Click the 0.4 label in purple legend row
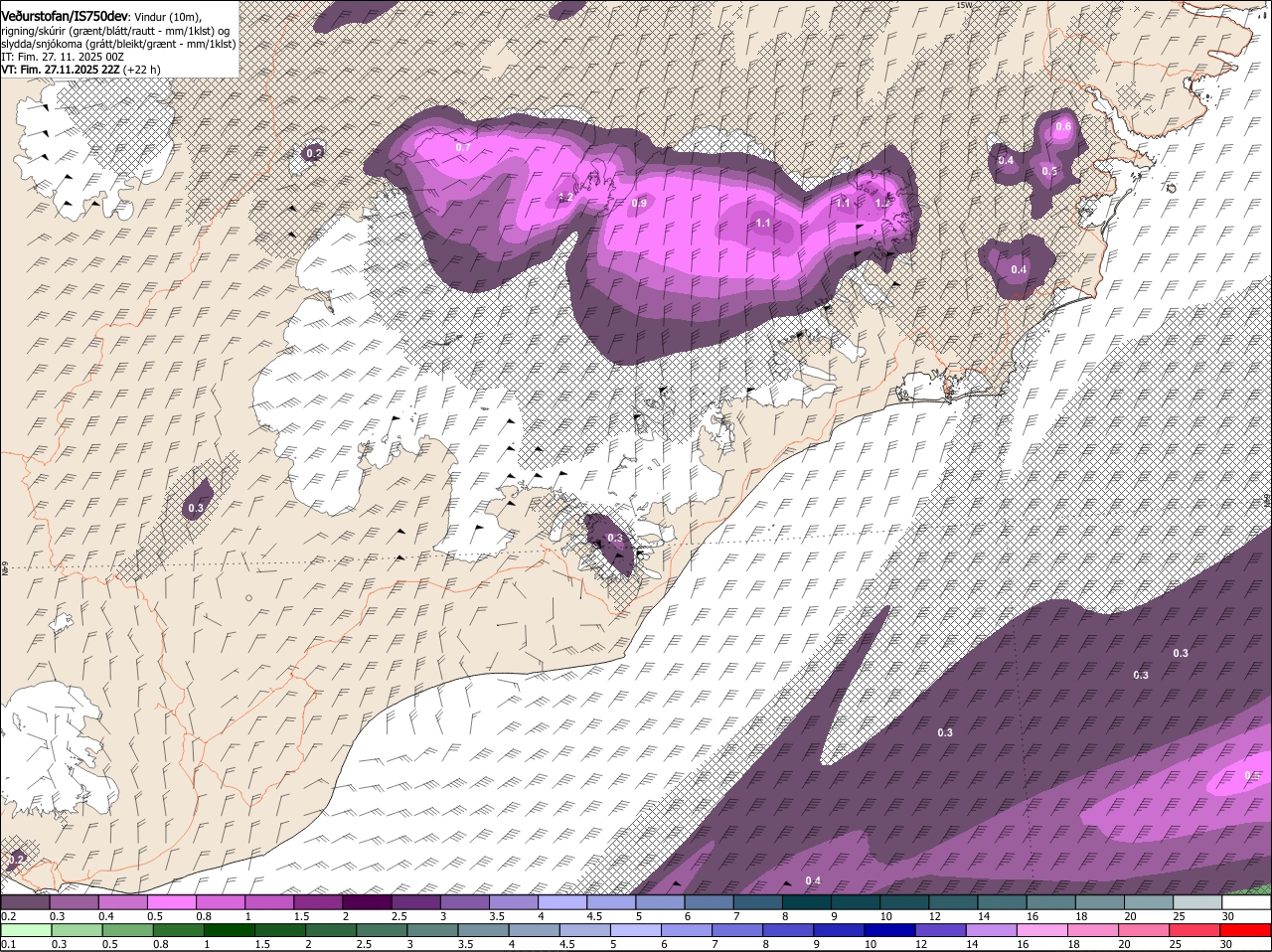 (x=106, y=915)
